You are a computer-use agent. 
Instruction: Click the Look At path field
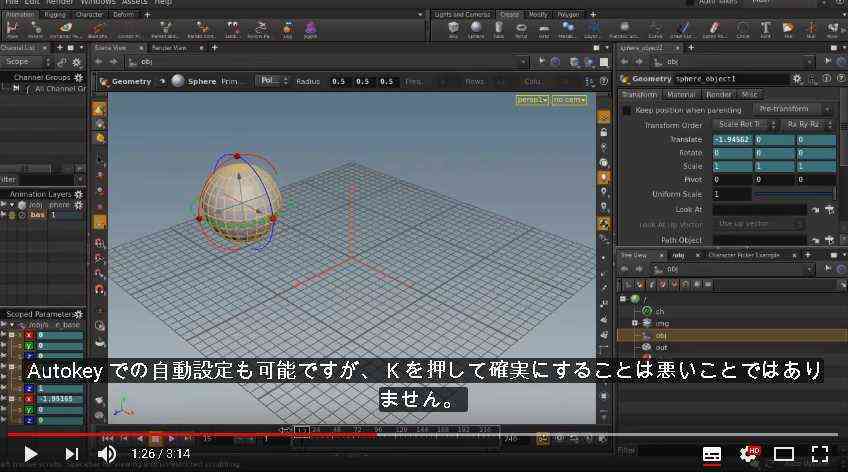pyautogui.click(x=759, y=210)
